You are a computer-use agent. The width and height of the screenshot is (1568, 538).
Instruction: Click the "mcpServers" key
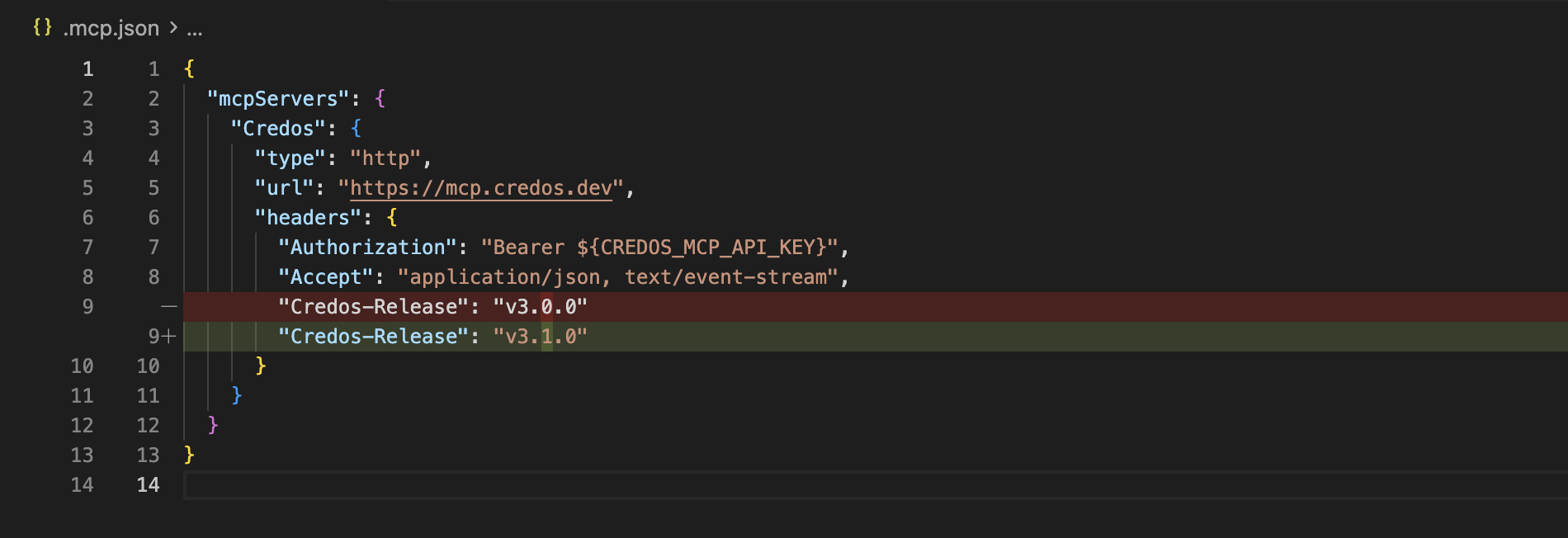point(278,99)
